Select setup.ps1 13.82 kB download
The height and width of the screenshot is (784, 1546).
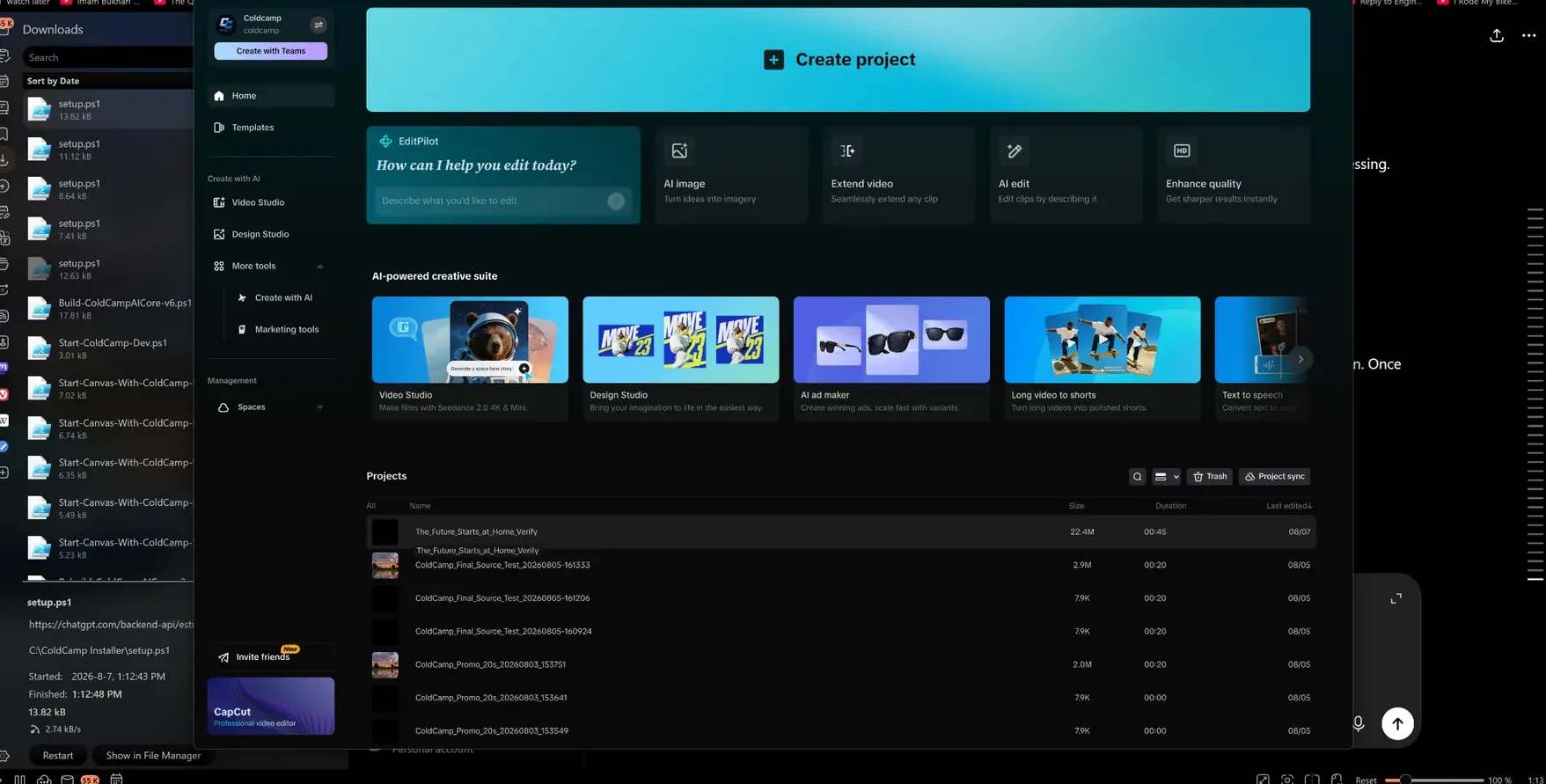coord(107,109)
